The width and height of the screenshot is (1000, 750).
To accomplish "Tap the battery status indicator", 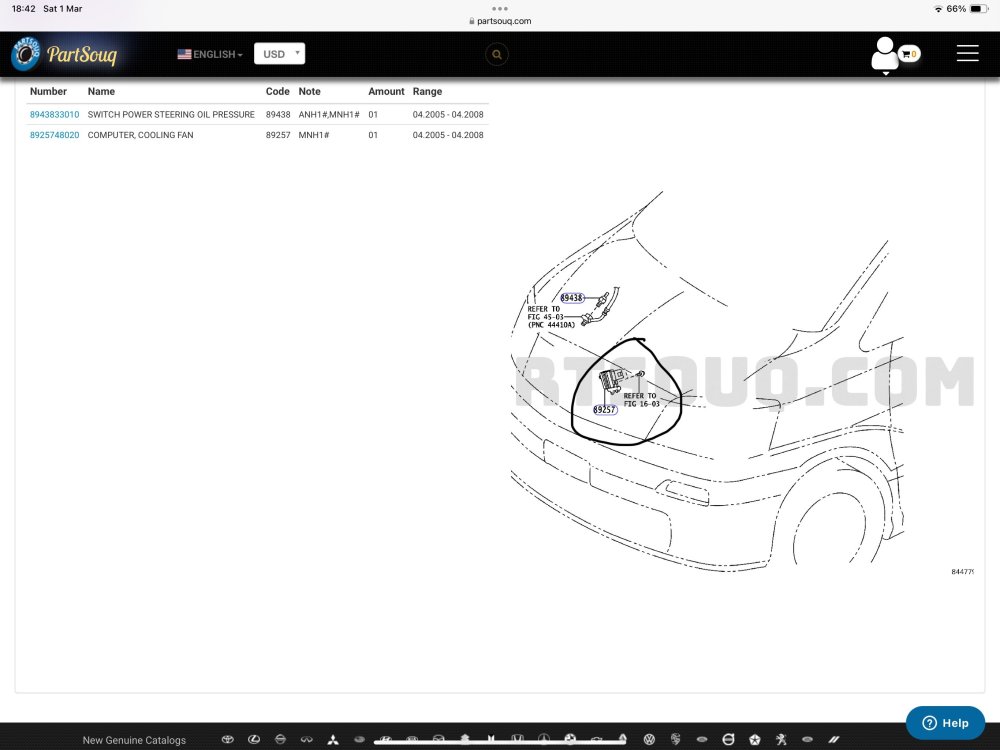I will (979, 9).
